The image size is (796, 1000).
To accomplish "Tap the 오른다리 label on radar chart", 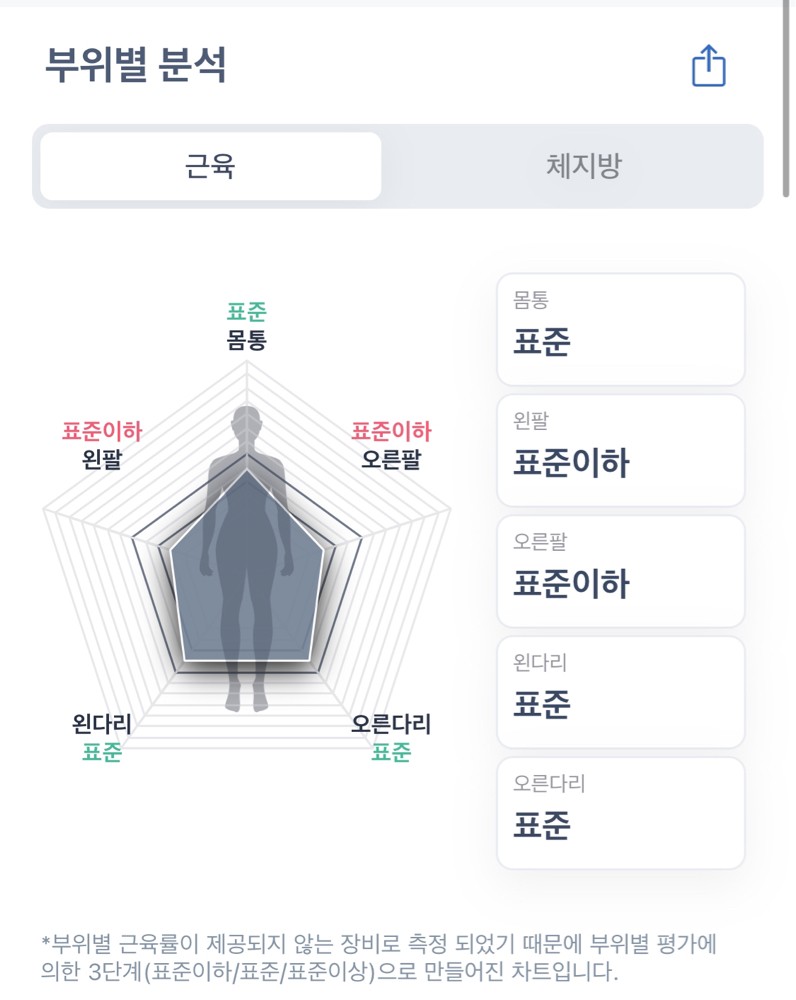I will 391,724.
